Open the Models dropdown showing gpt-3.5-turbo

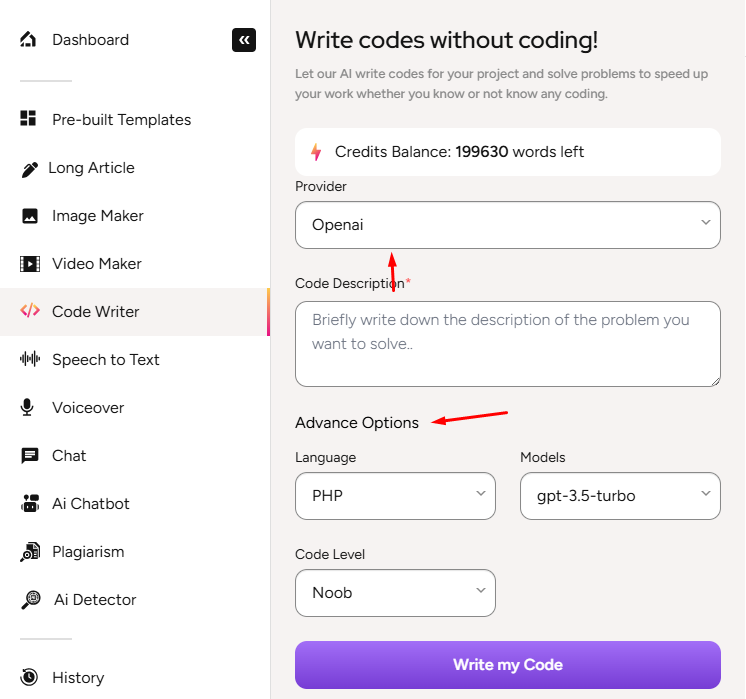click(620, 496)
